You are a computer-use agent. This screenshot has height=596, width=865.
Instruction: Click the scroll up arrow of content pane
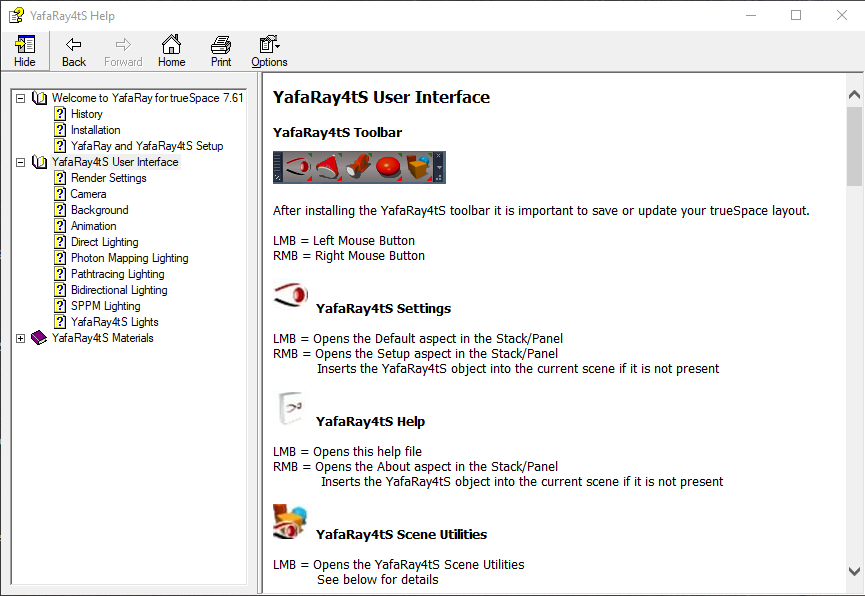click(854, 94)
